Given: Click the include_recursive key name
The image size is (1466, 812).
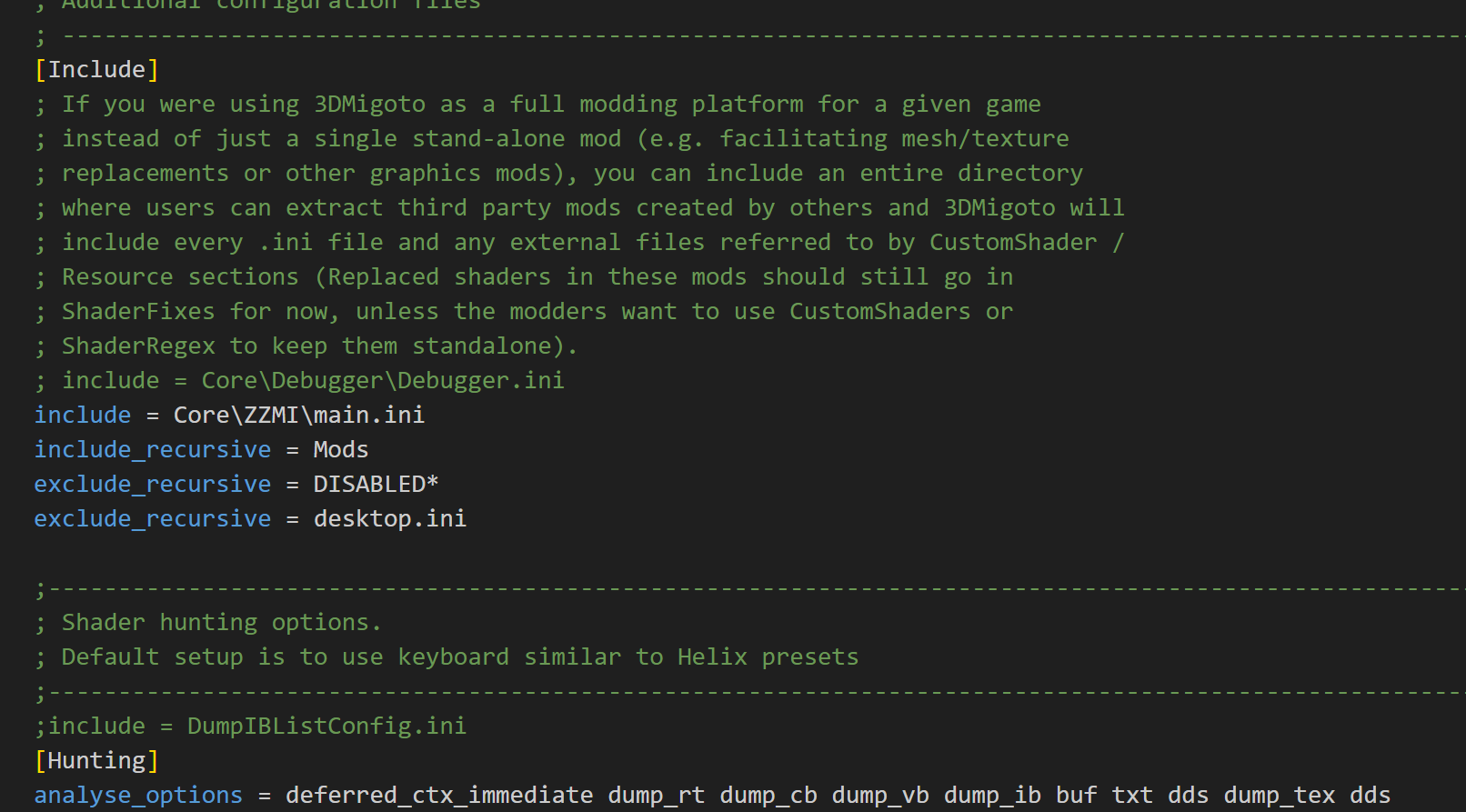Looking at the screenshot, I should pos(152,450).
